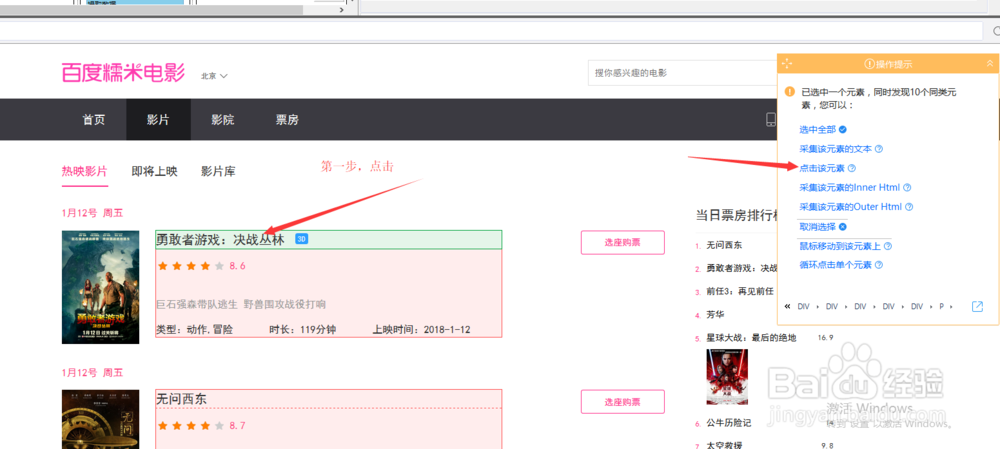Click the move handle icon of the tips panel

coord(786,64)
